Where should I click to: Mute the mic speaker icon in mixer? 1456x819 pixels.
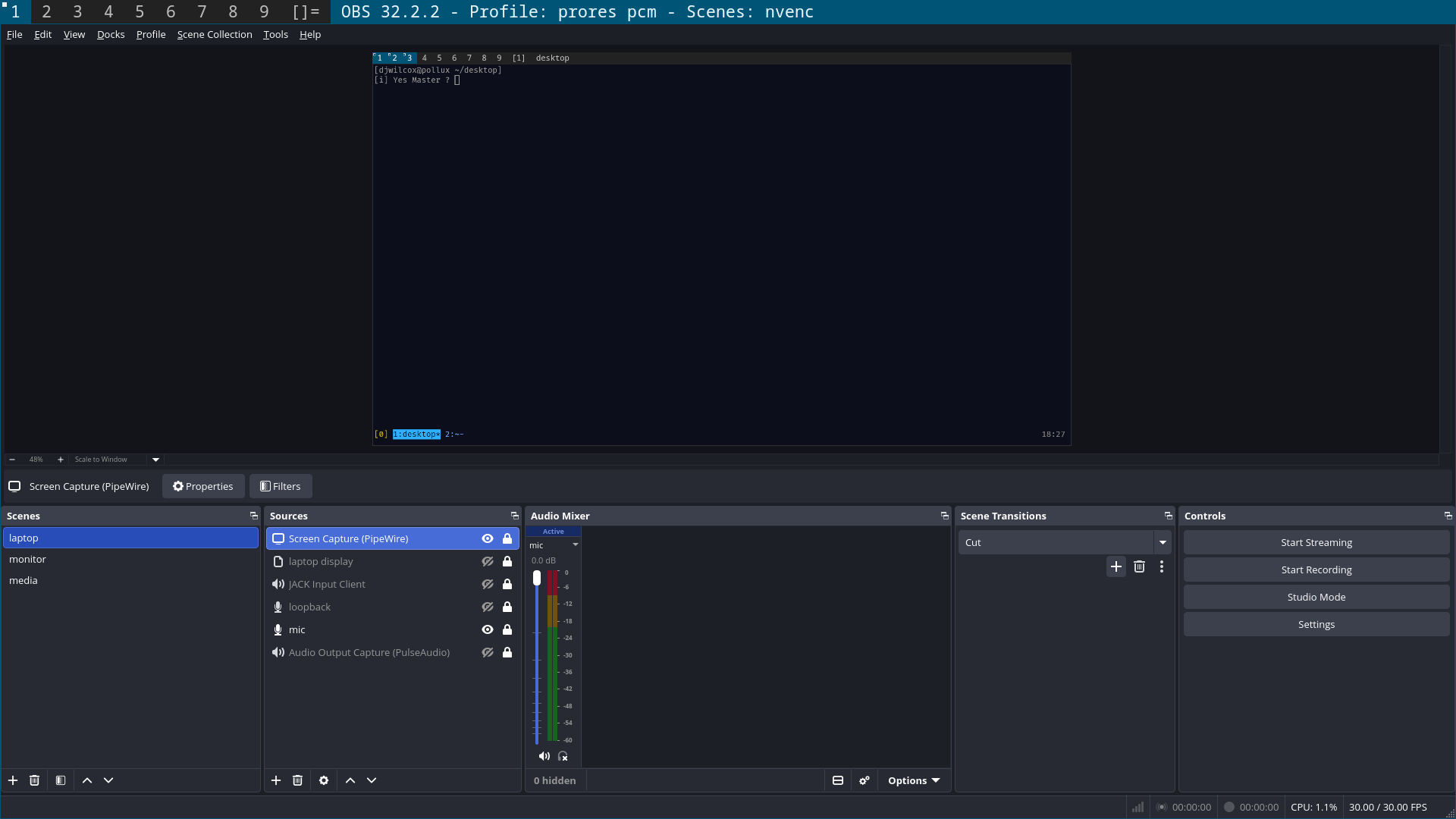544,756
